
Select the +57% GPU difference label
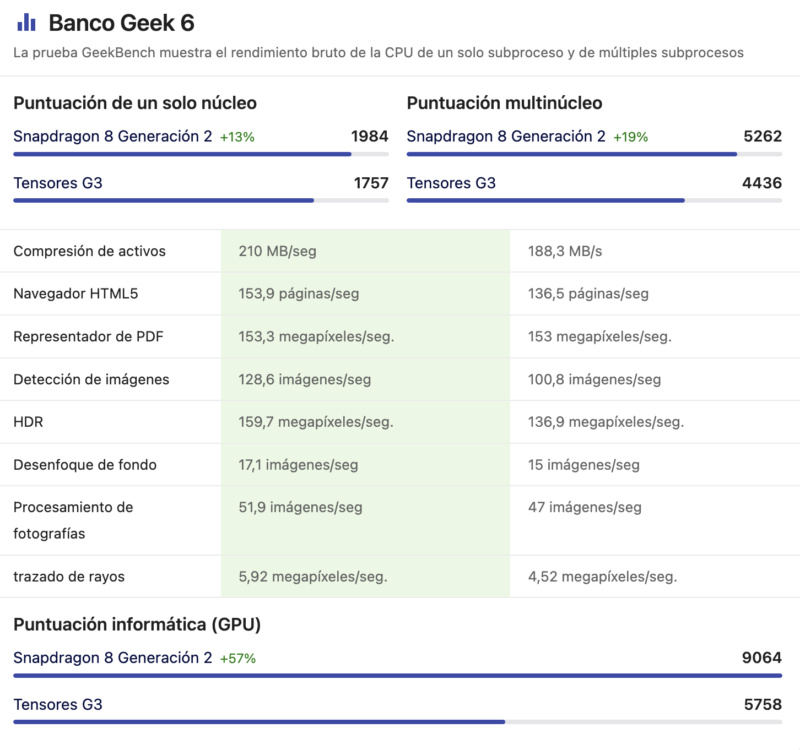(x=238, y=659)
